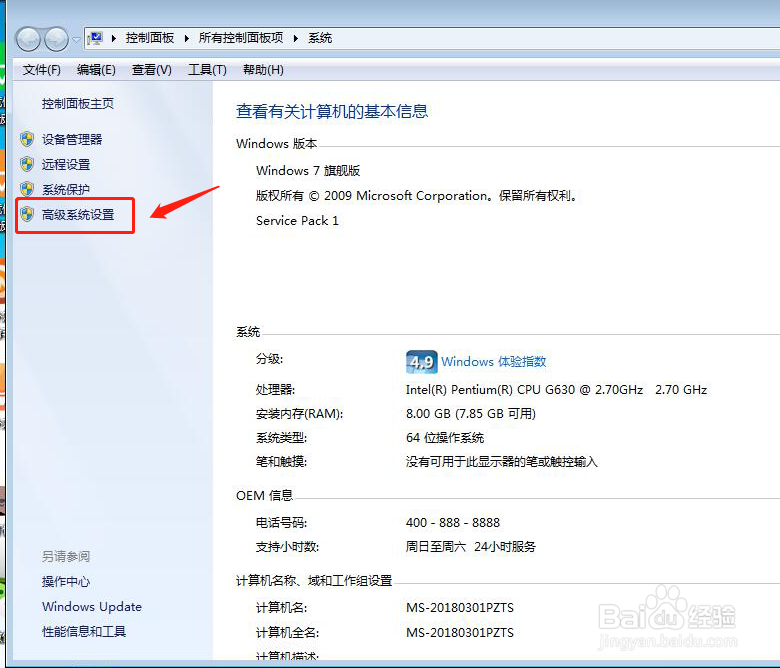Viewport: 780px width, 668px height.
Task: Click processor value Intel(R) Pentium(R) CPU G630
Action: pos(556,389)
